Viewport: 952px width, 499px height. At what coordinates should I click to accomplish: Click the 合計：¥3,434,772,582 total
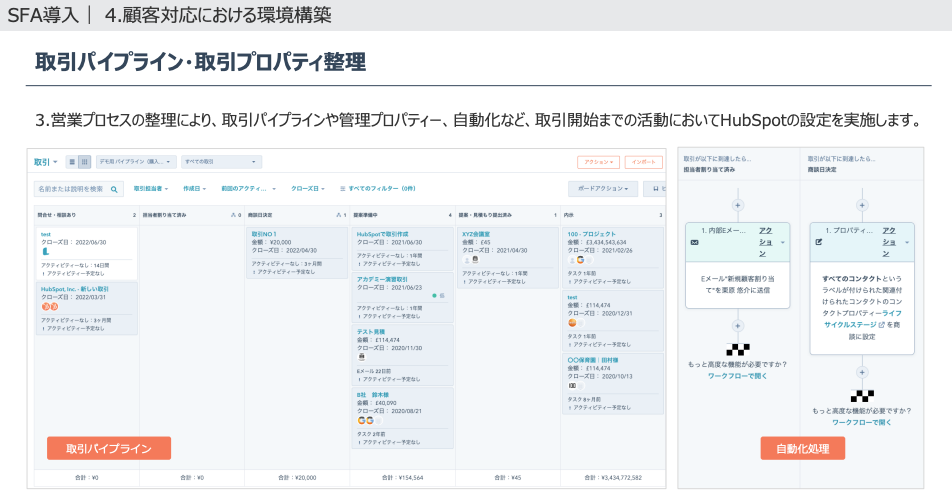pos(613,478)
